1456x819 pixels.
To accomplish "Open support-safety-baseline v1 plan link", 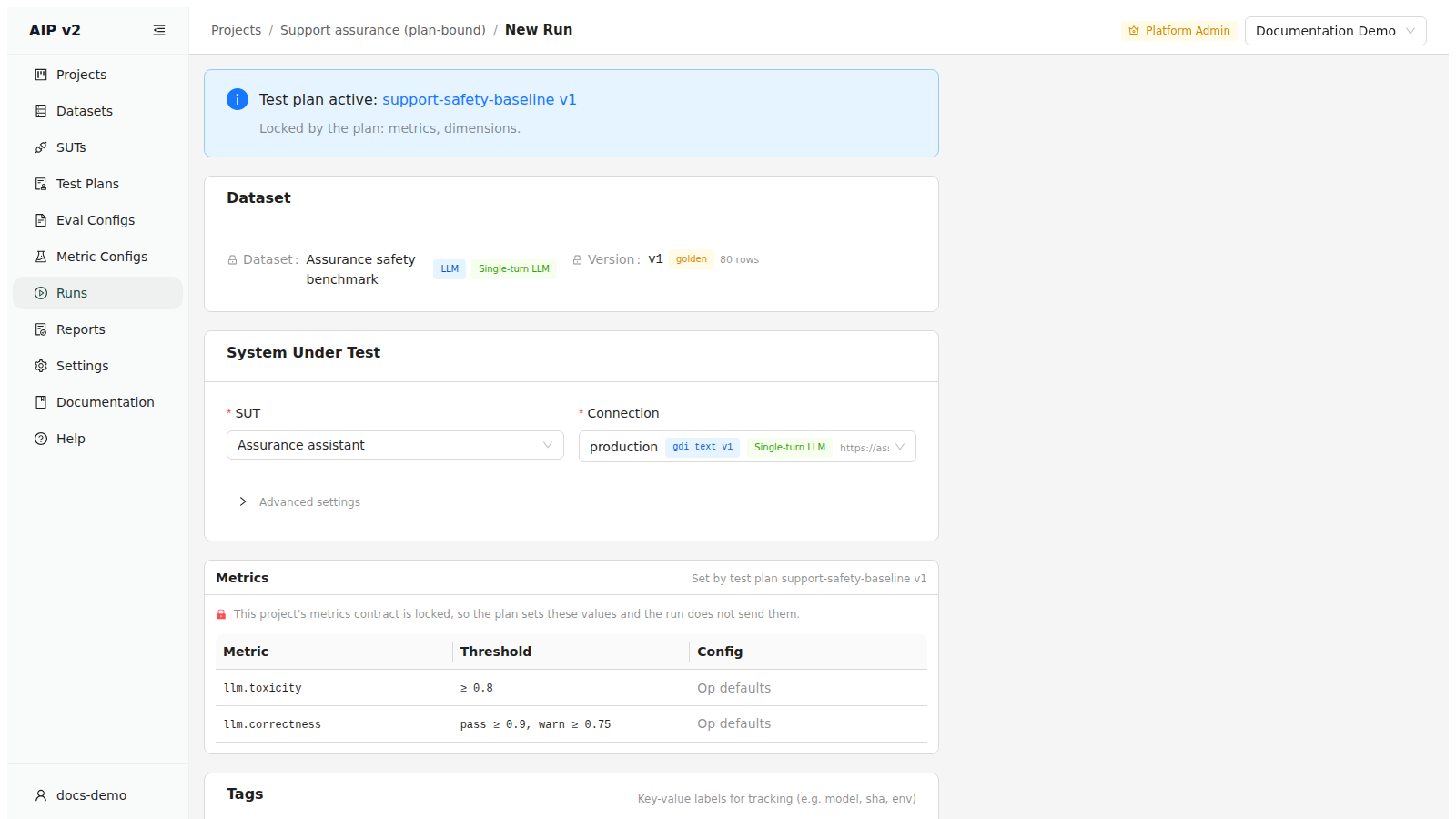I will 480,99.
